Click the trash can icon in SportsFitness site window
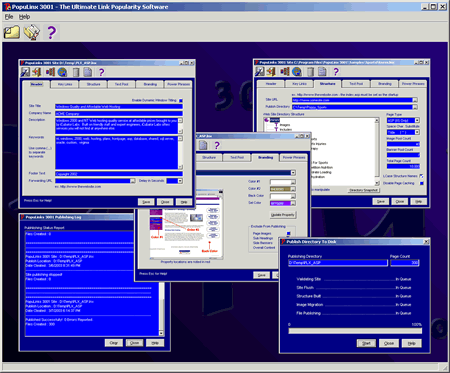This screenshot has height=373, width=450. pyautogui.click(x=310, y=71)
